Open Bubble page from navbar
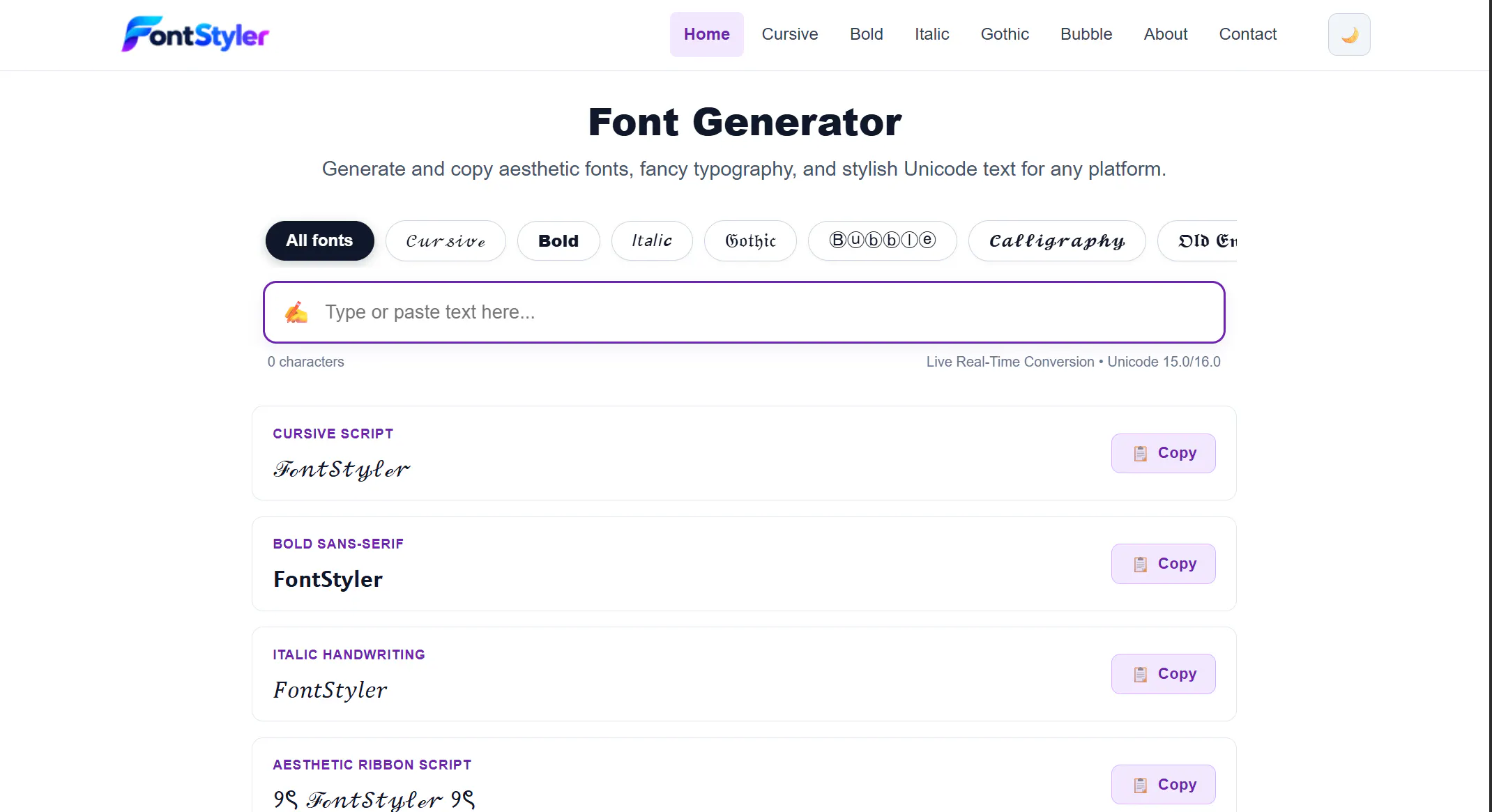1492x812 pixels. pos(1086,34)
